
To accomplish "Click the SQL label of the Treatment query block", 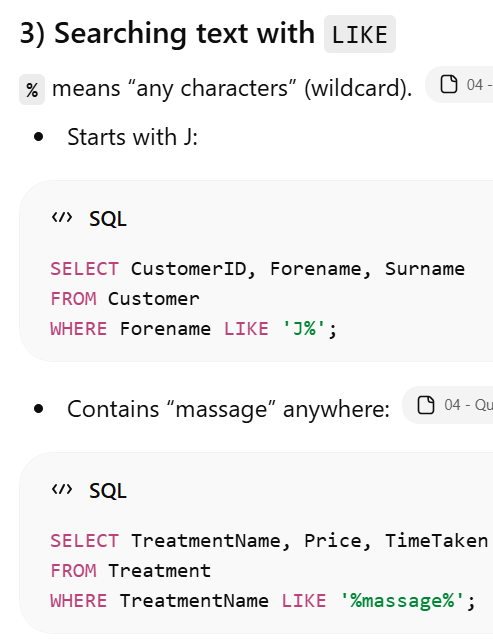I will coord(108,490).
